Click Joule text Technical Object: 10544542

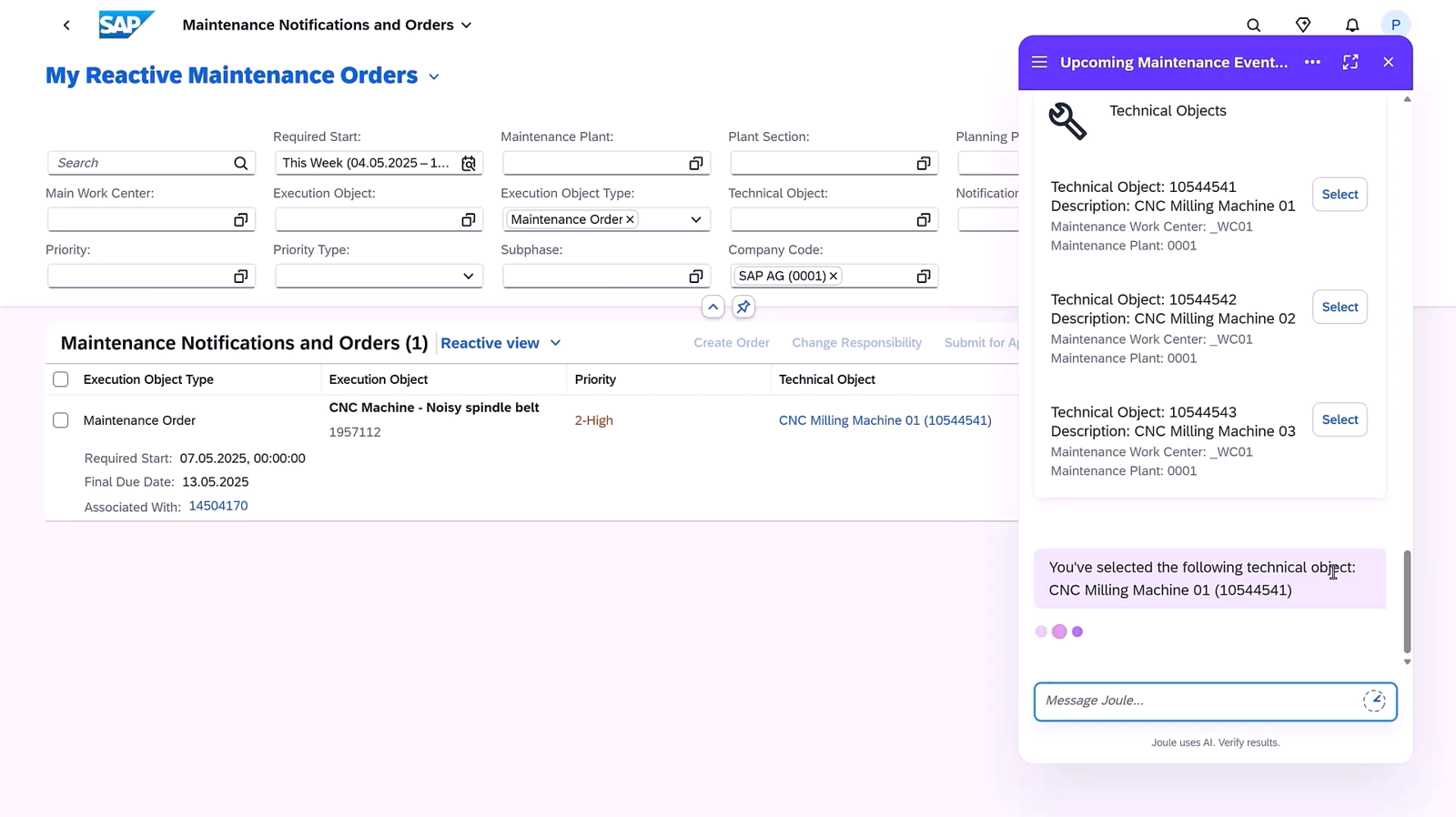(x=1143, y=299)
